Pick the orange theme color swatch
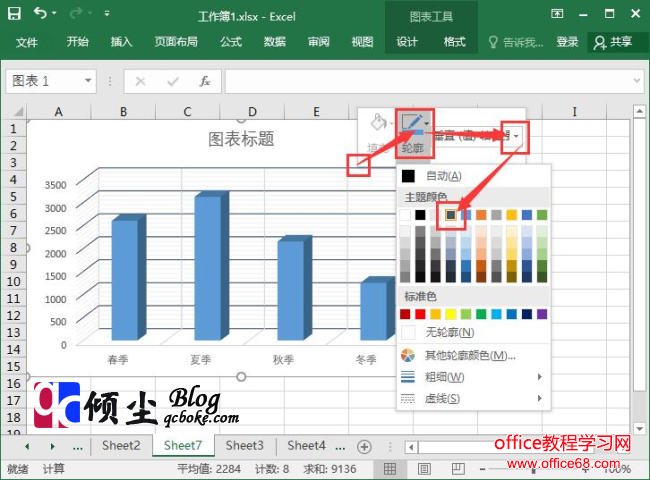The image size is (650, 480). click(x=481, y=215)
